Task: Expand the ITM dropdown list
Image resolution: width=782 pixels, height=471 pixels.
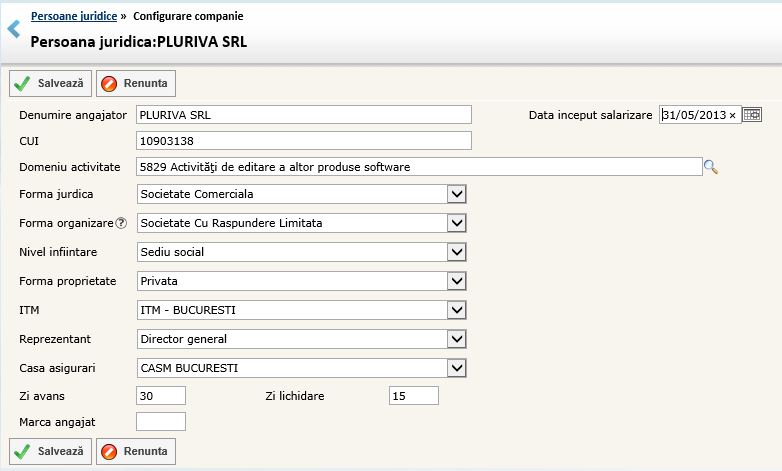Action: pyautogui.click(x=457, y=310)
